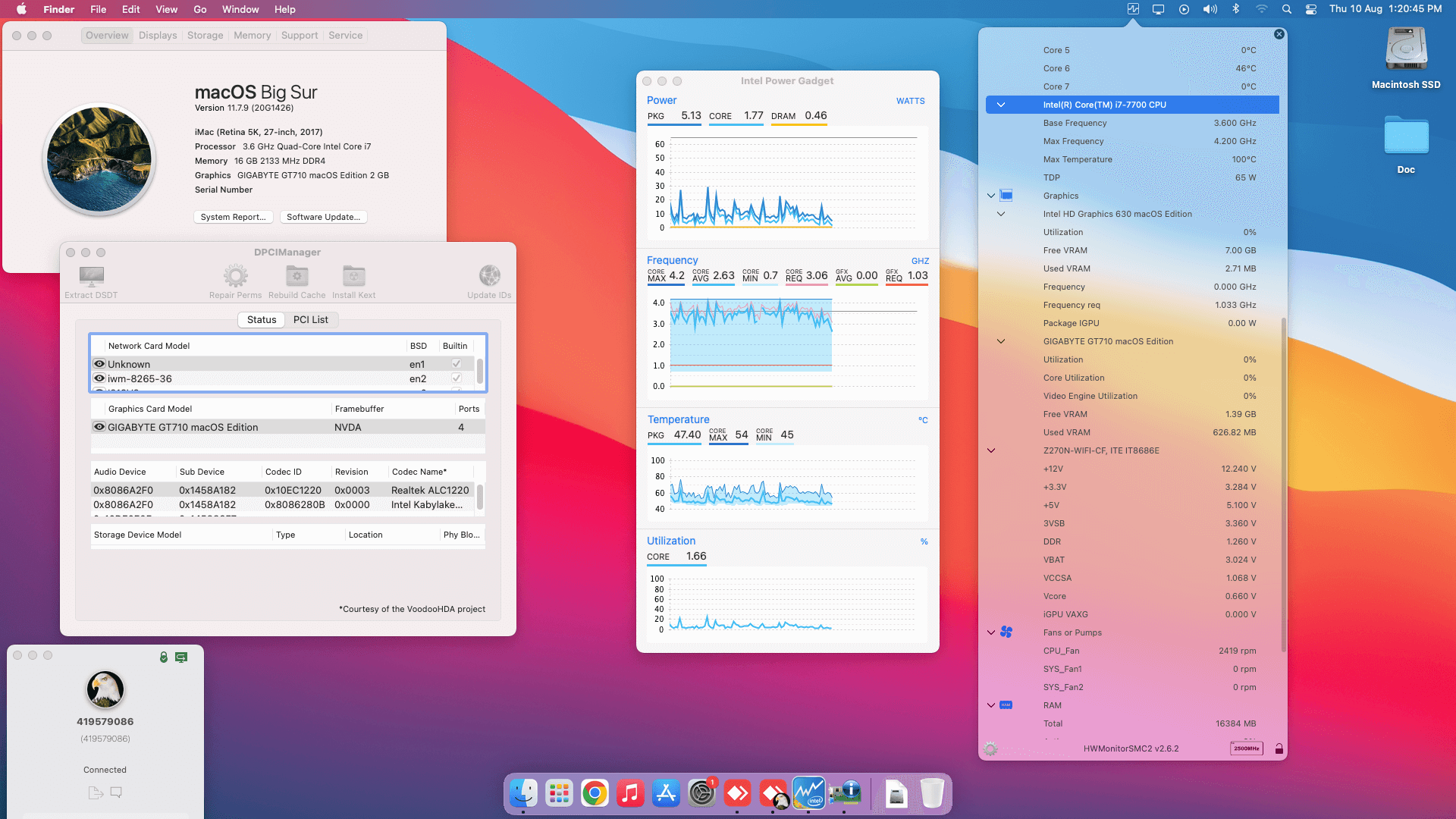Click Repair Perms gear icon in DPCIManager
This screenshot has height=819, width=1456.
[x=235, y=276]
